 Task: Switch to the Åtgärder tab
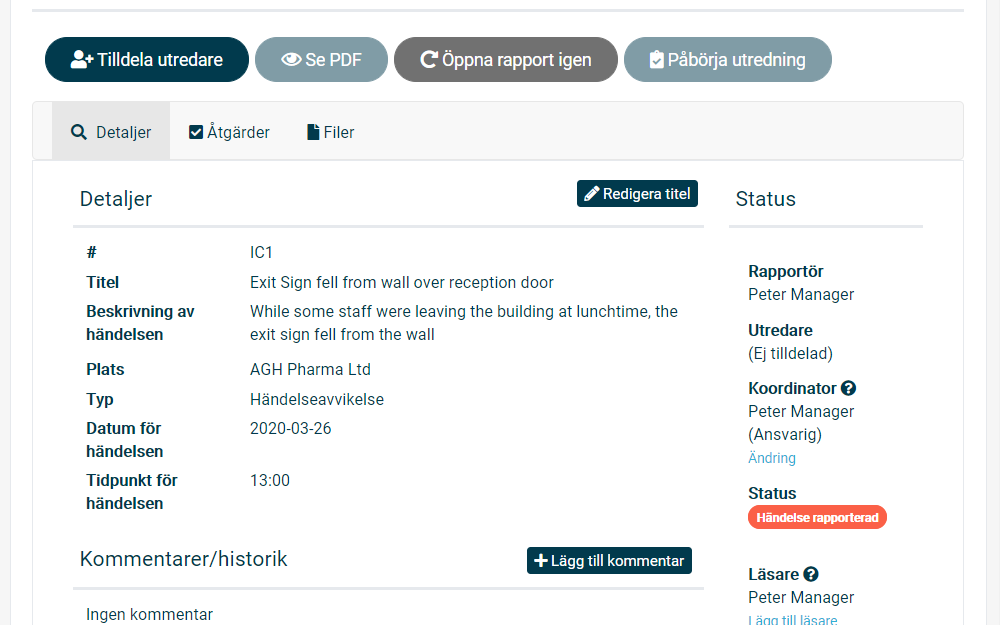[229, 132]
